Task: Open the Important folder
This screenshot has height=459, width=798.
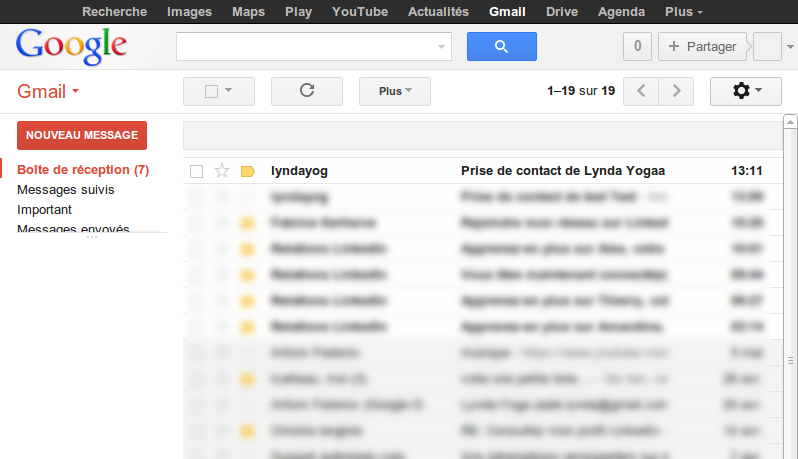Action: pos(44,210)
